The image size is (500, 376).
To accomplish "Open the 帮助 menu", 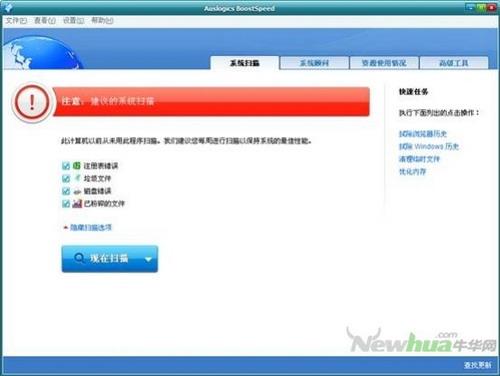I will (x=102, y=21).
